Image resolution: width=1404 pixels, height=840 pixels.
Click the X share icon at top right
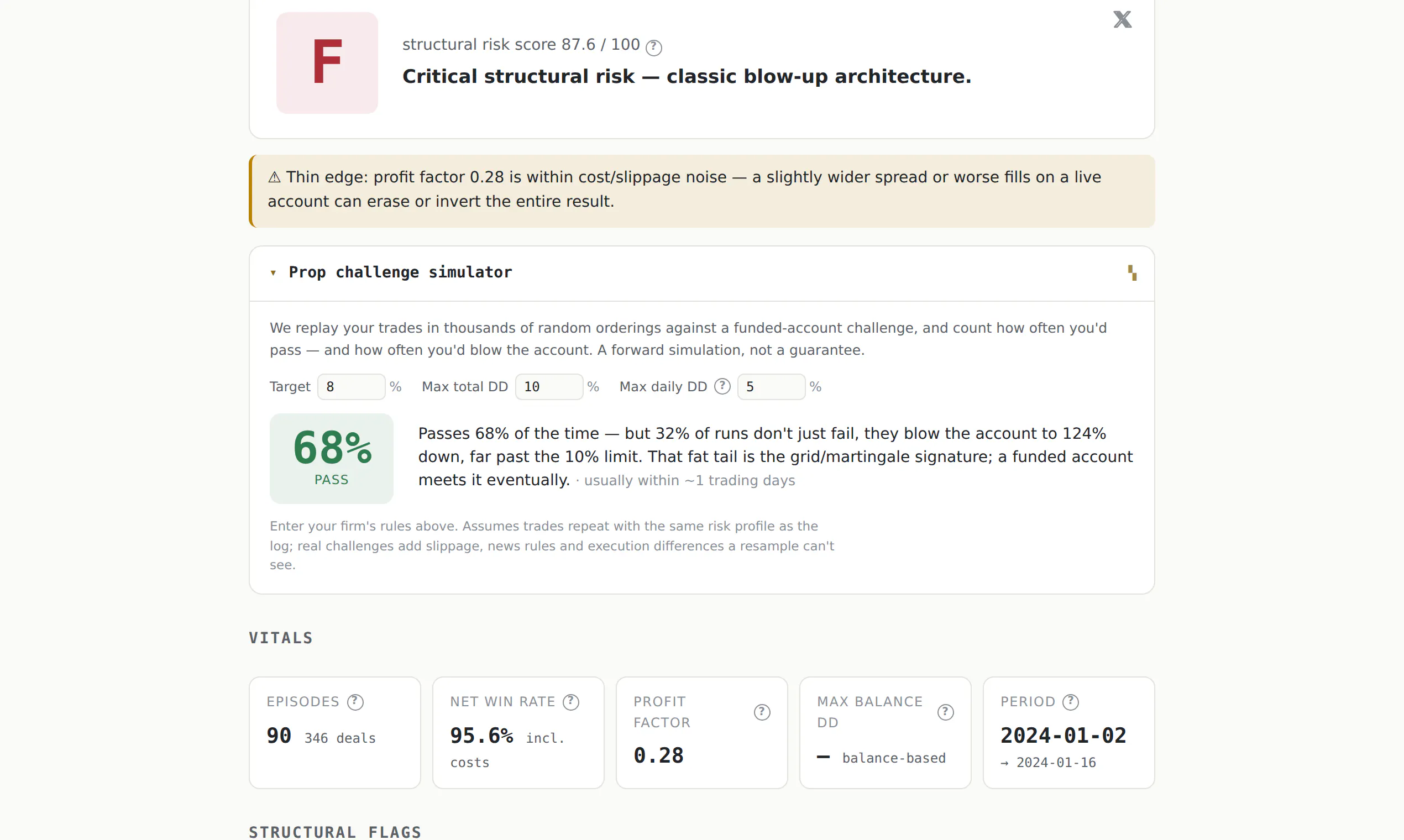click(1122, 20)
